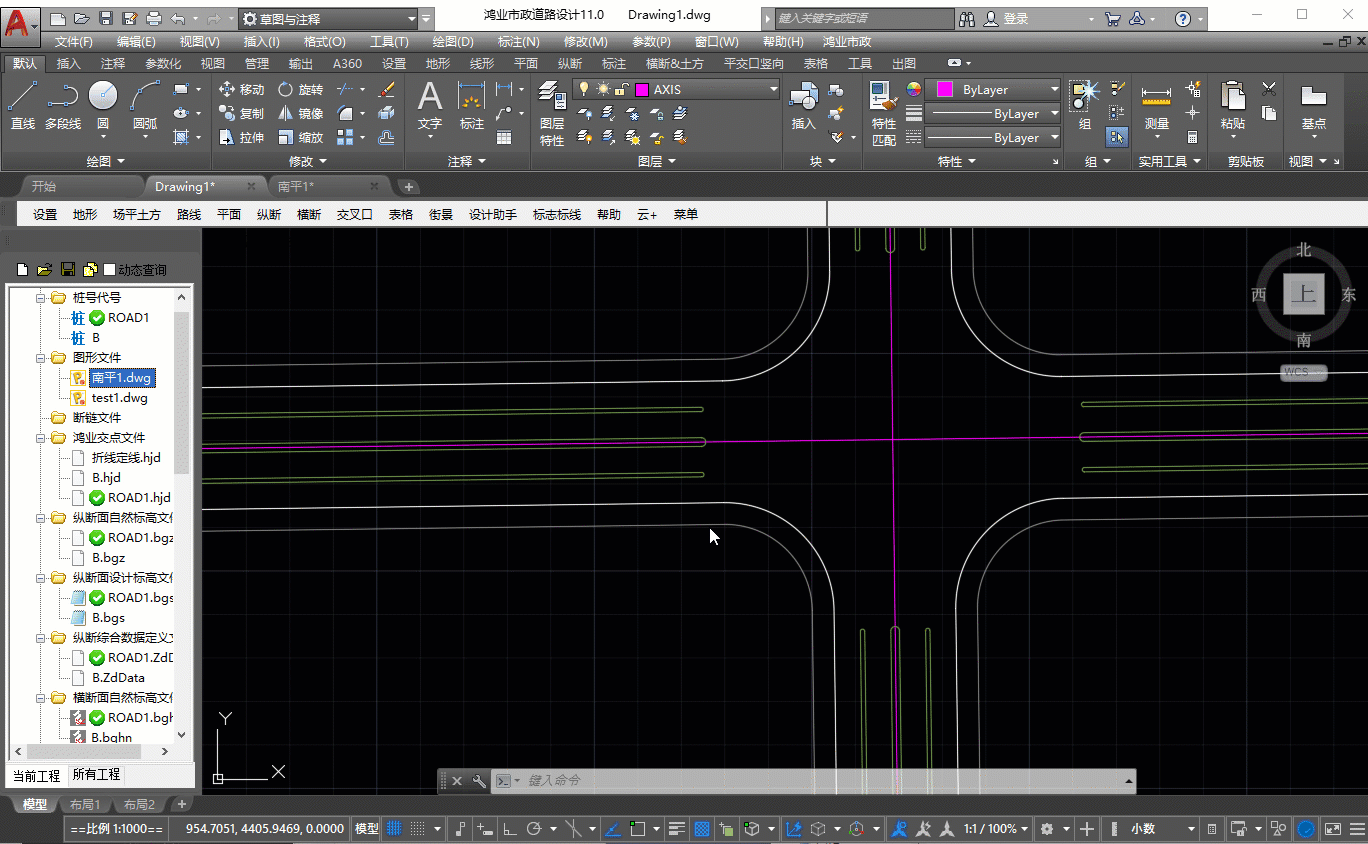Switch to the 所有工程 panel tab

tap(95, 775)
